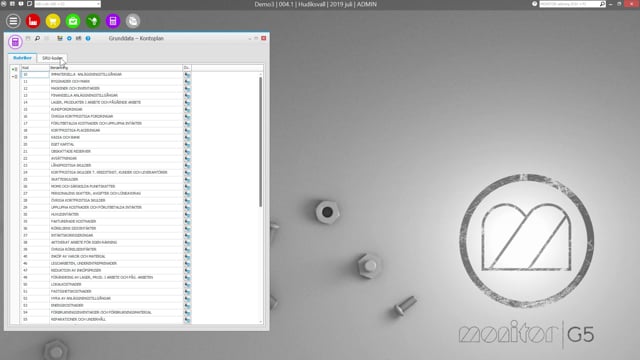Open document icon for row 14
The image size is (640, 360).
[187, 102]
